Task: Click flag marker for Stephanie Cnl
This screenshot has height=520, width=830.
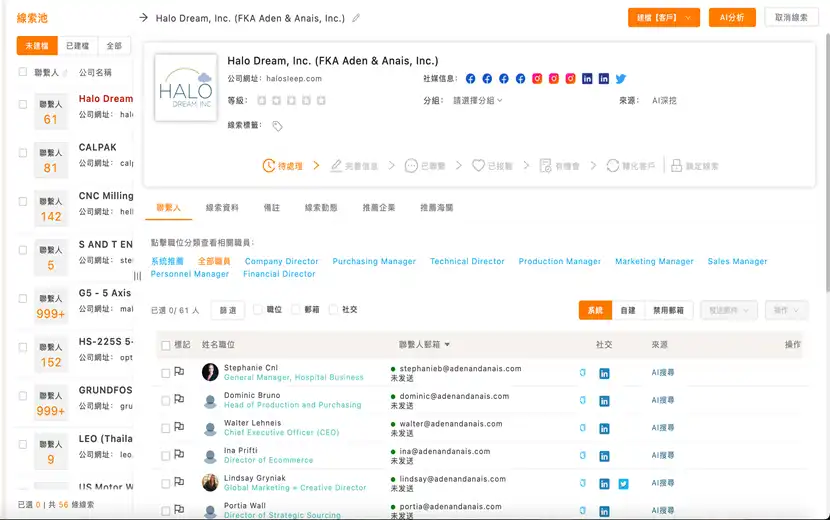Action: [179, 372]
